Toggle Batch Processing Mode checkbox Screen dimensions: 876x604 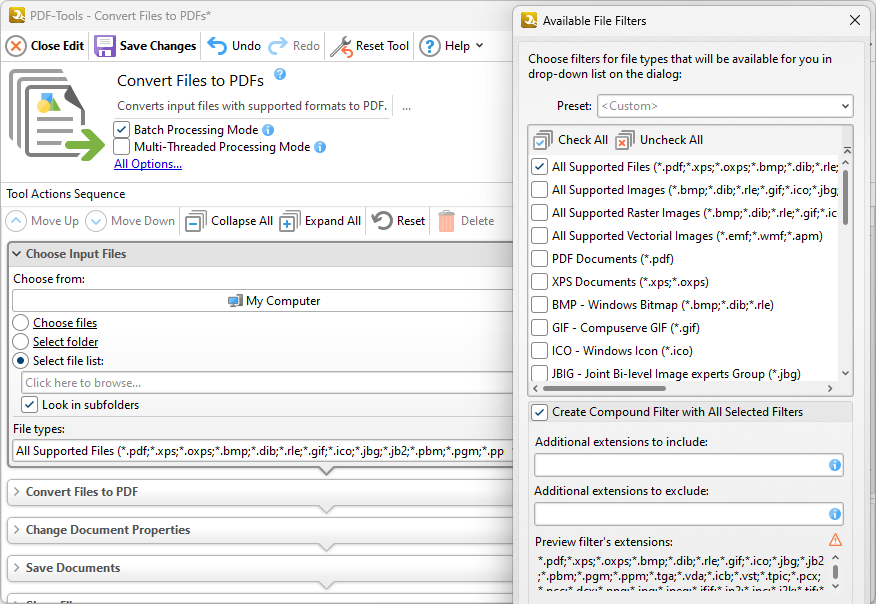click(x=121, y=130)
